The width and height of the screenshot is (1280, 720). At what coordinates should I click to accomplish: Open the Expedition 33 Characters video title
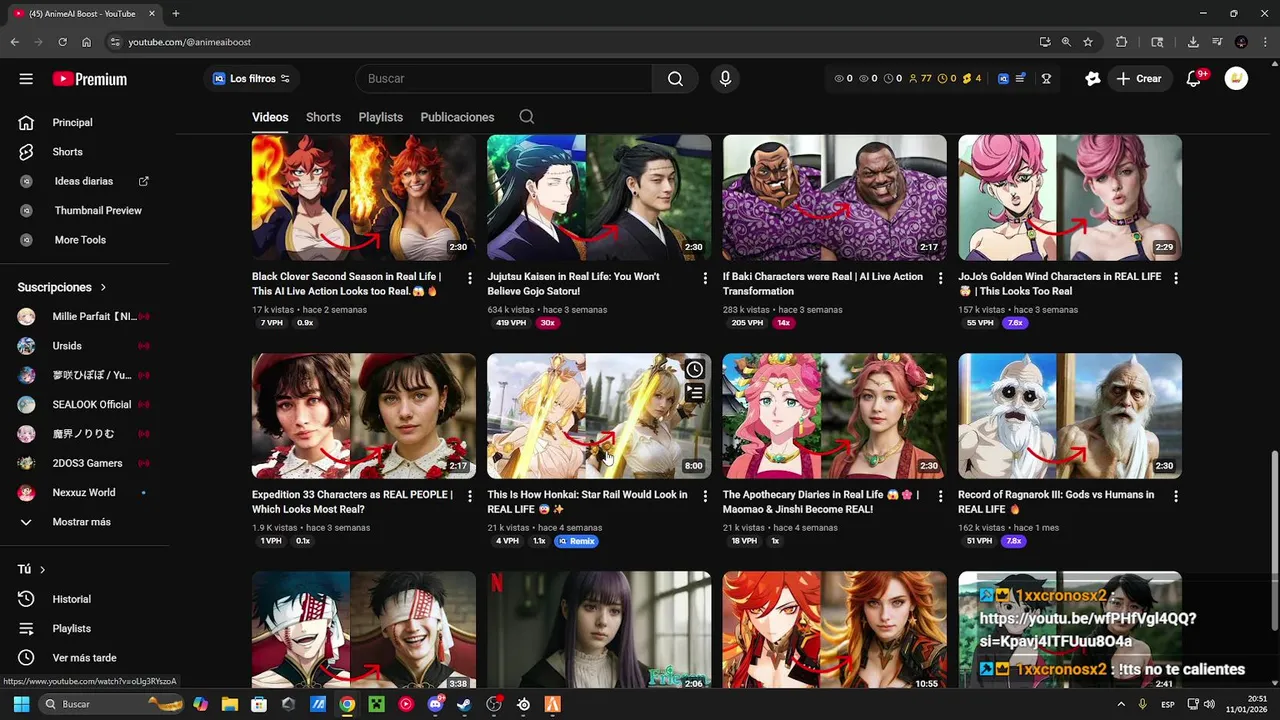(x=352, y=502)
